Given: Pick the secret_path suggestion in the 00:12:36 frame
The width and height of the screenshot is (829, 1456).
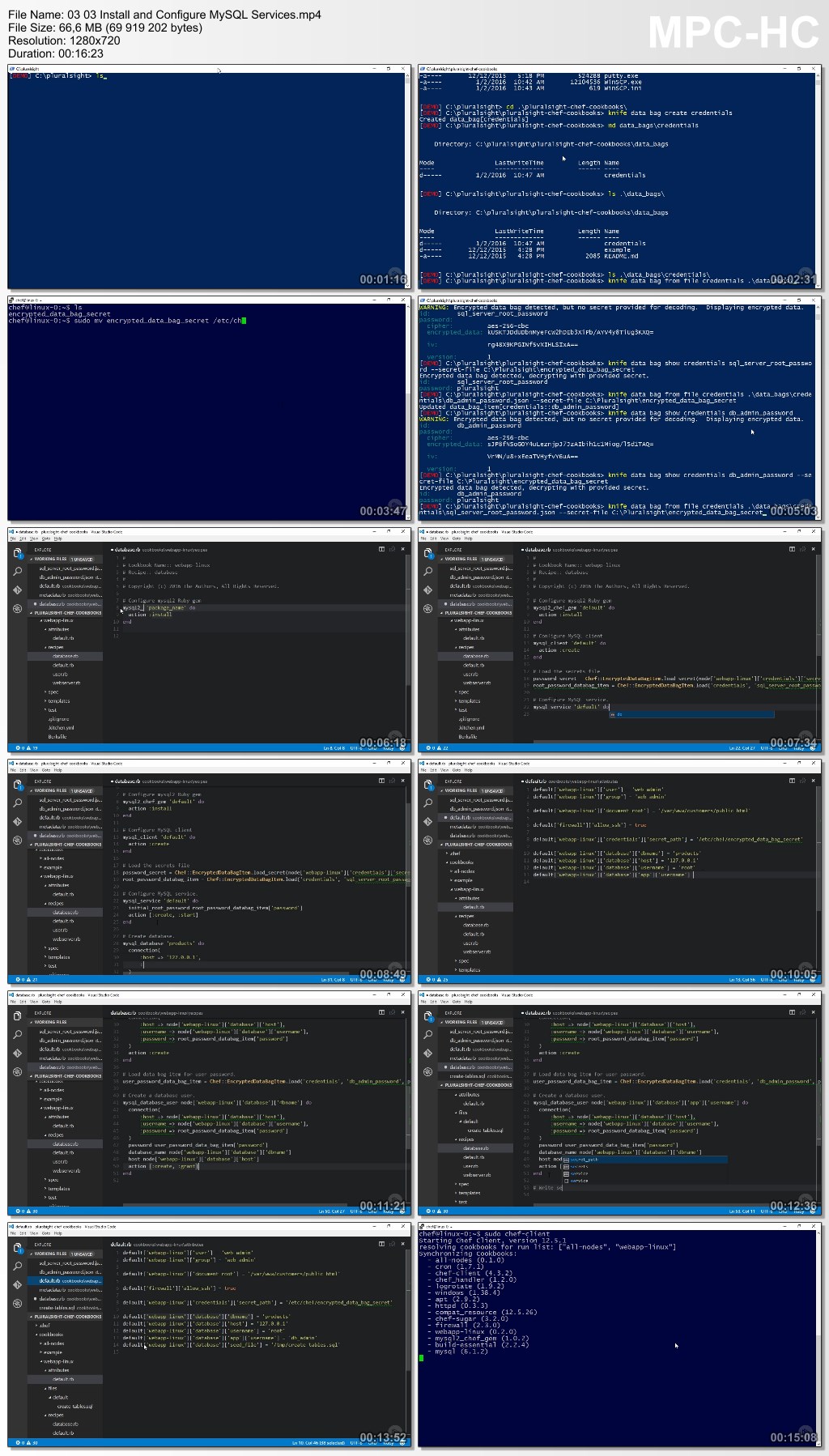Looking at the screenshot, I should 645,1160.
